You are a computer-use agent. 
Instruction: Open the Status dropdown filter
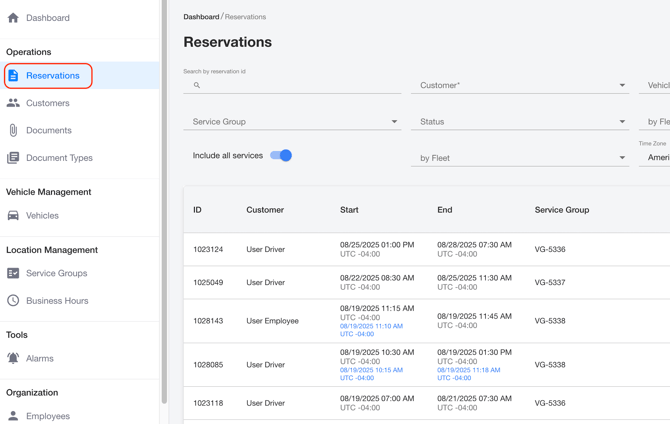coord(520,122)
